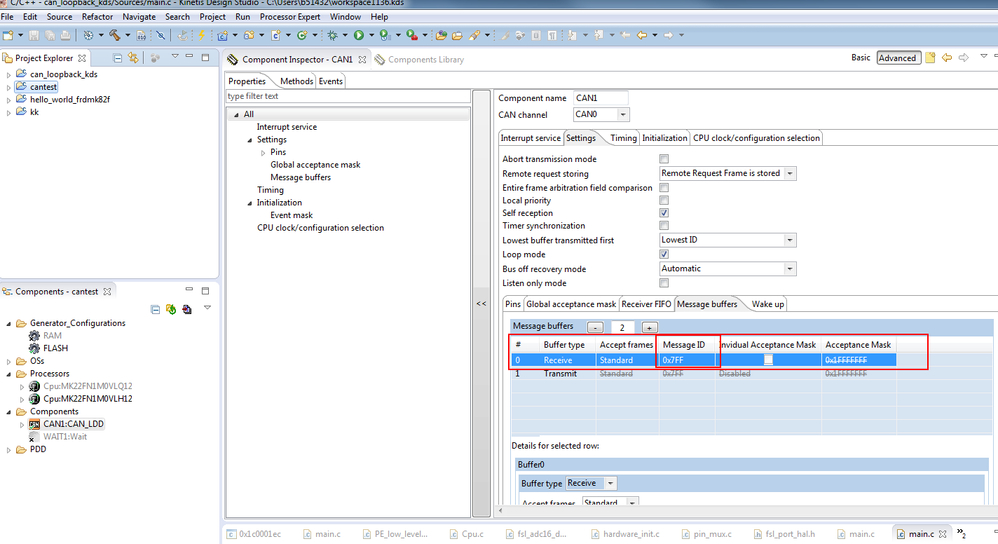Click the type filter text field
998x544 pixels.
tap(348, 96)
